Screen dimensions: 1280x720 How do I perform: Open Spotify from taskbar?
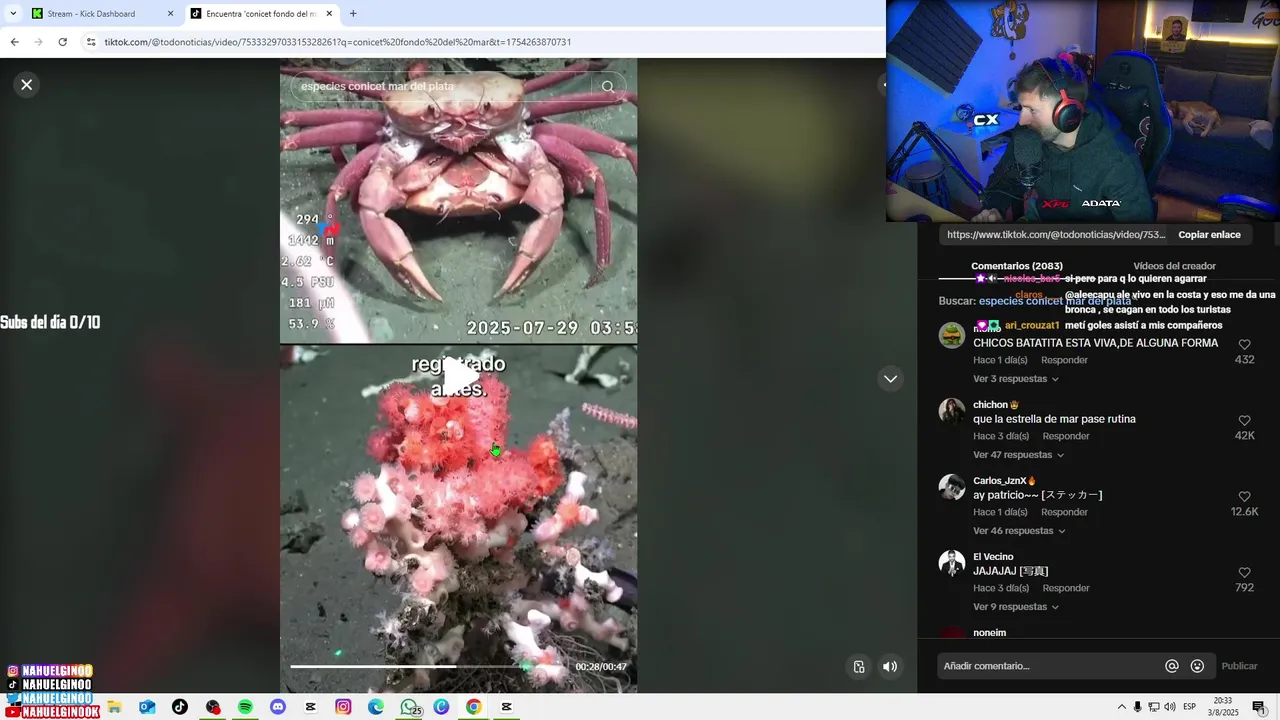click(x=245, y=707)
